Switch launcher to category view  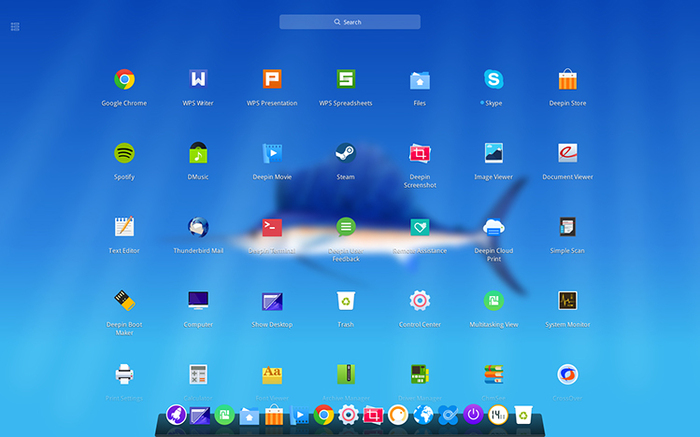pyautogui.click(x=15, y=27)
